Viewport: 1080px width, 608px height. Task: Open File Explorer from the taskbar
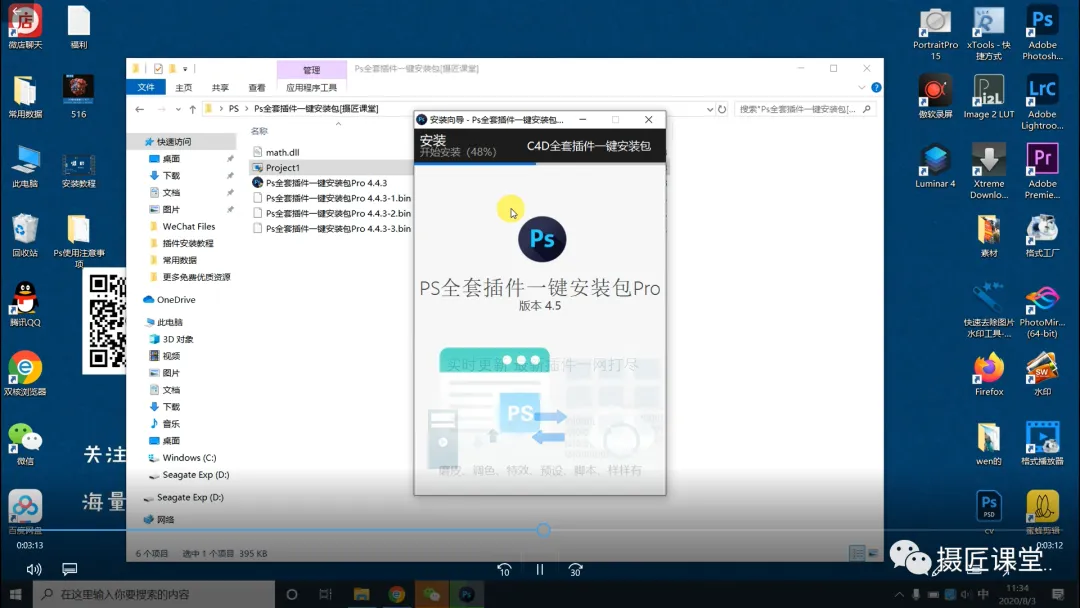pyautogui.click(x=362, y=594)
